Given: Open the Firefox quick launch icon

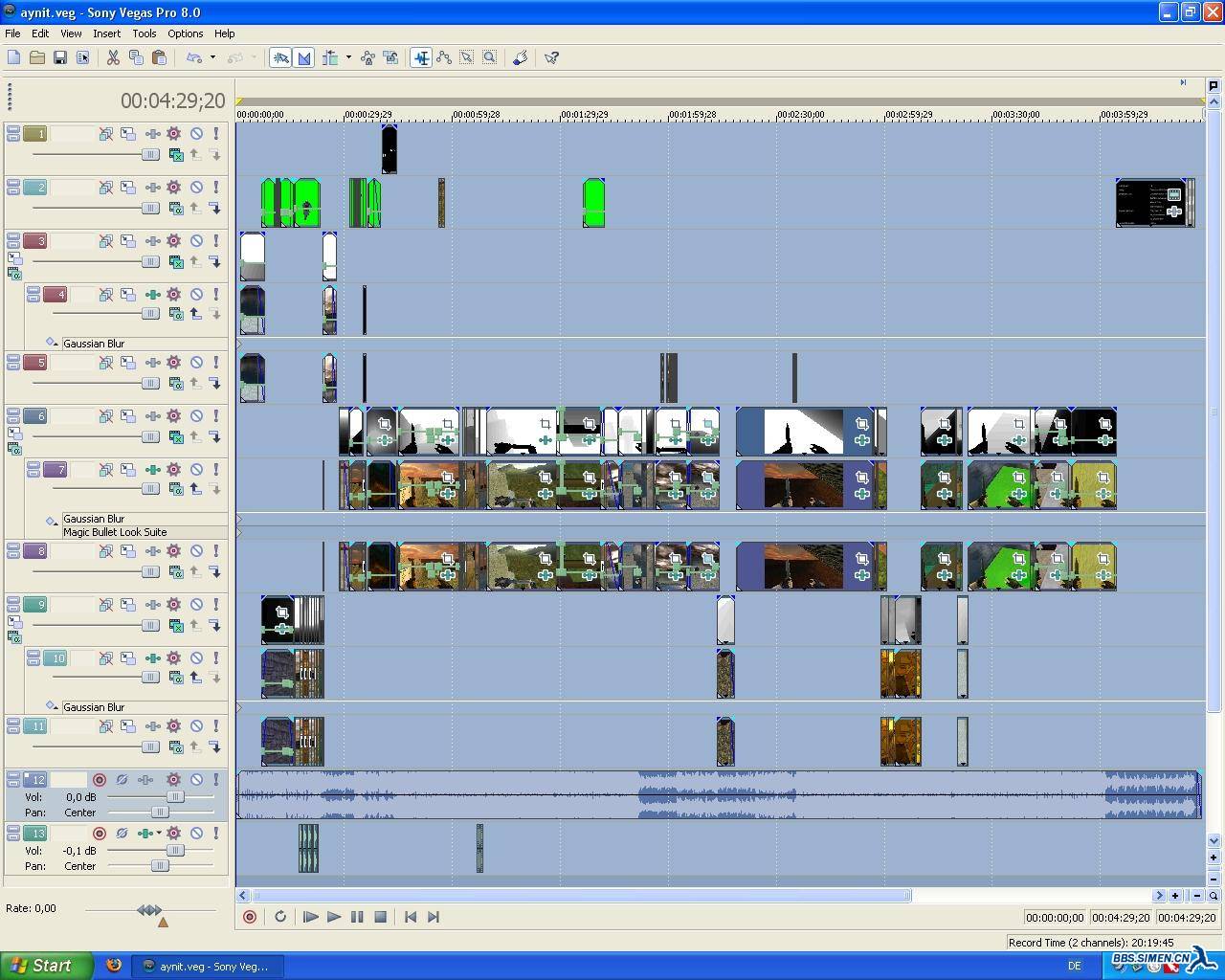Looking at the screenshot, I should click(x=113, y=966).
